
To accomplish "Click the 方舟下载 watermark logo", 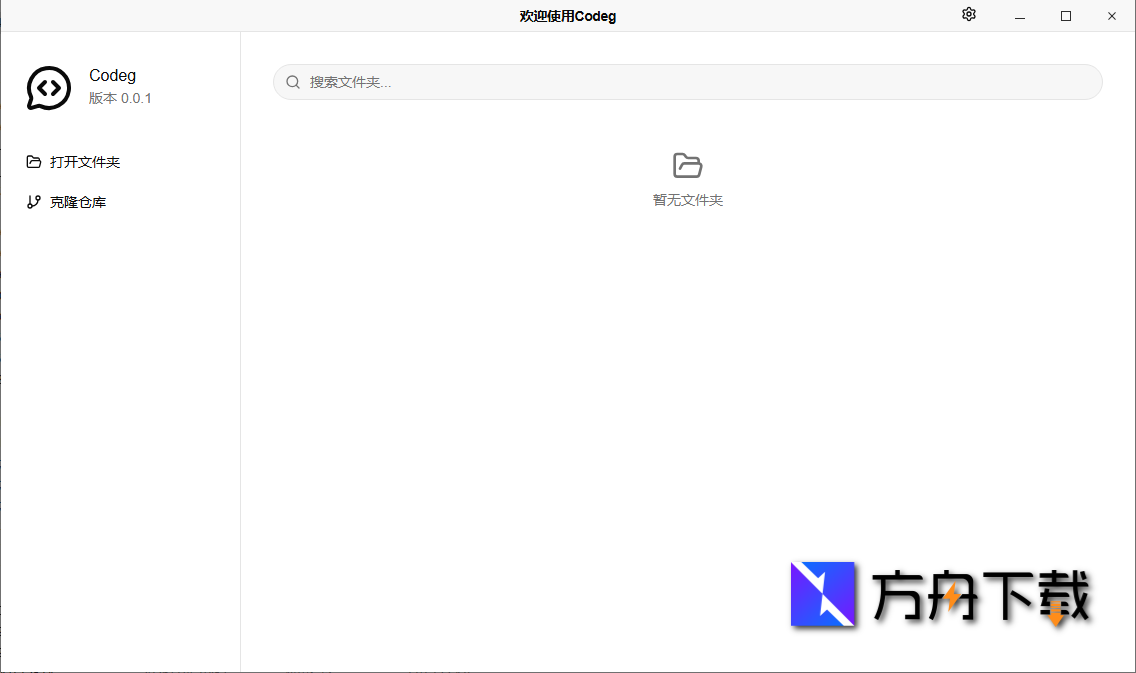I will (x=823, y=595).
